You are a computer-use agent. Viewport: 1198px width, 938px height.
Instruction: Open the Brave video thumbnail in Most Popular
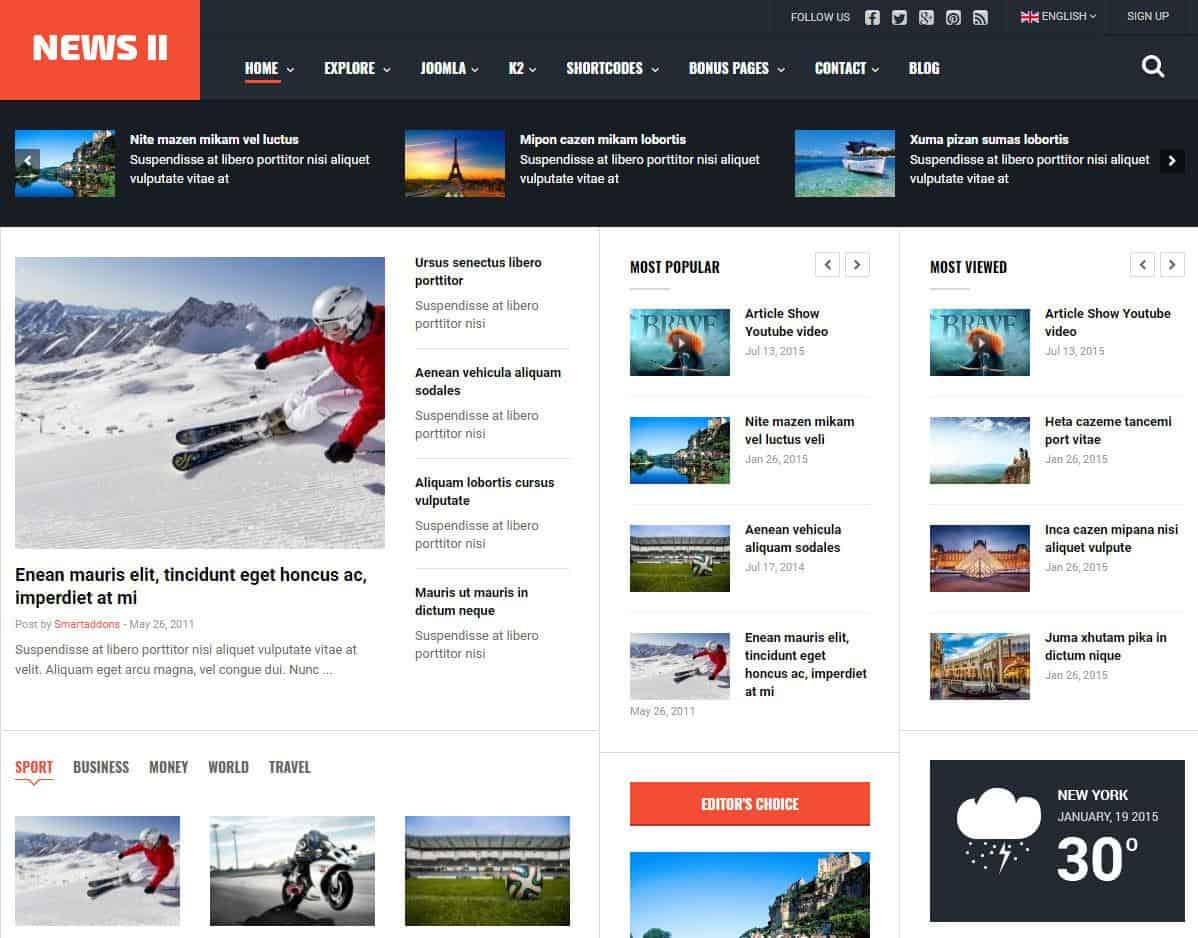tap(679, 342)
